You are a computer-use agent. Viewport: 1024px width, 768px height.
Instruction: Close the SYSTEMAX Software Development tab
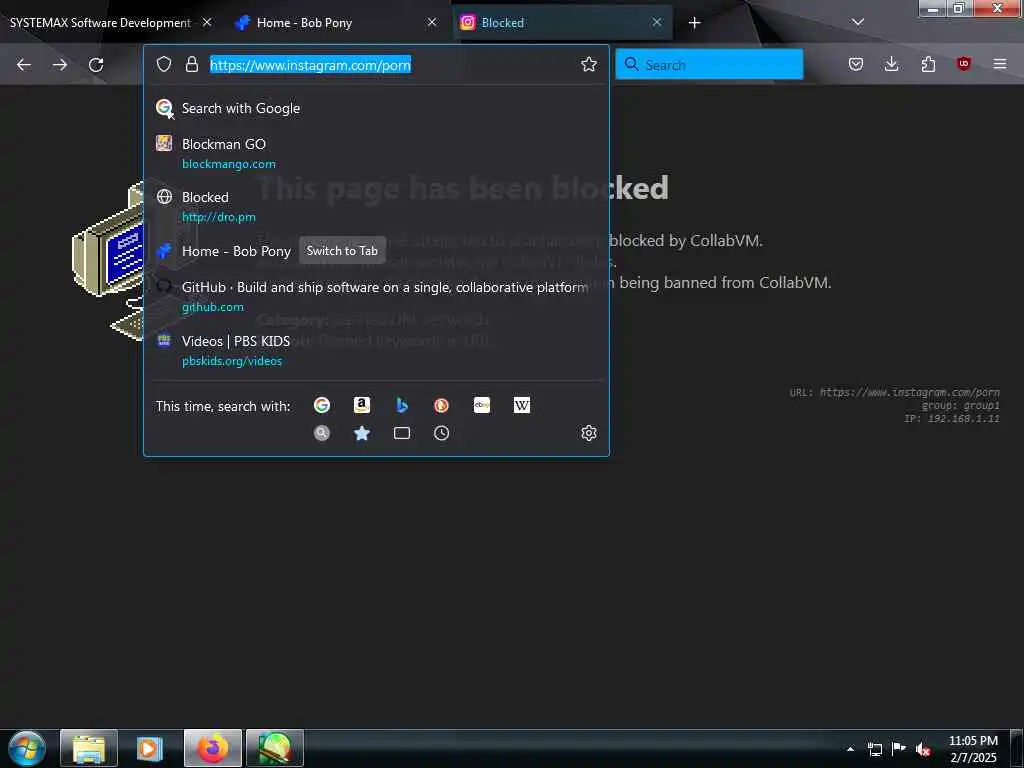click(x=207, y=22)
